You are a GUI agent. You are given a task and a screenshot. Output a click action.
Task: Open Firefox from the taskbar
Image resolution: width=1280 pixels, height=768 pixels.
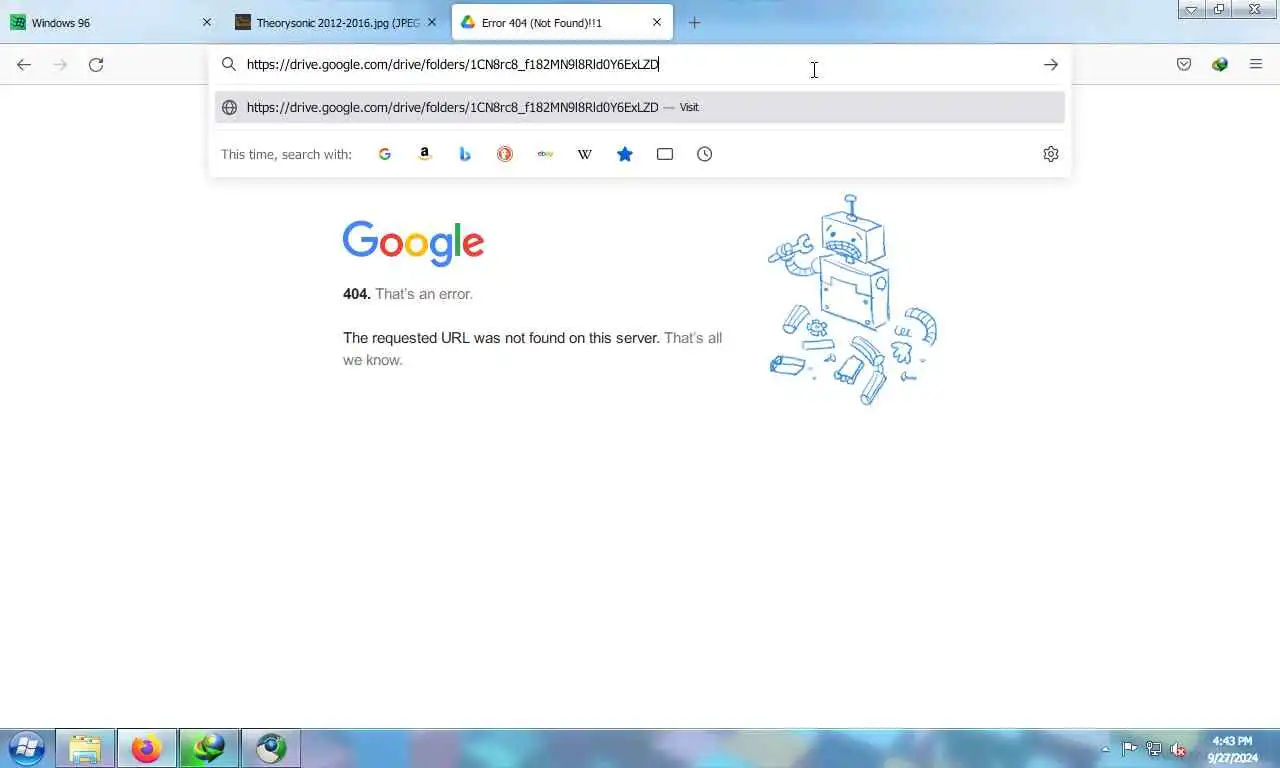(x=147, y=748)
